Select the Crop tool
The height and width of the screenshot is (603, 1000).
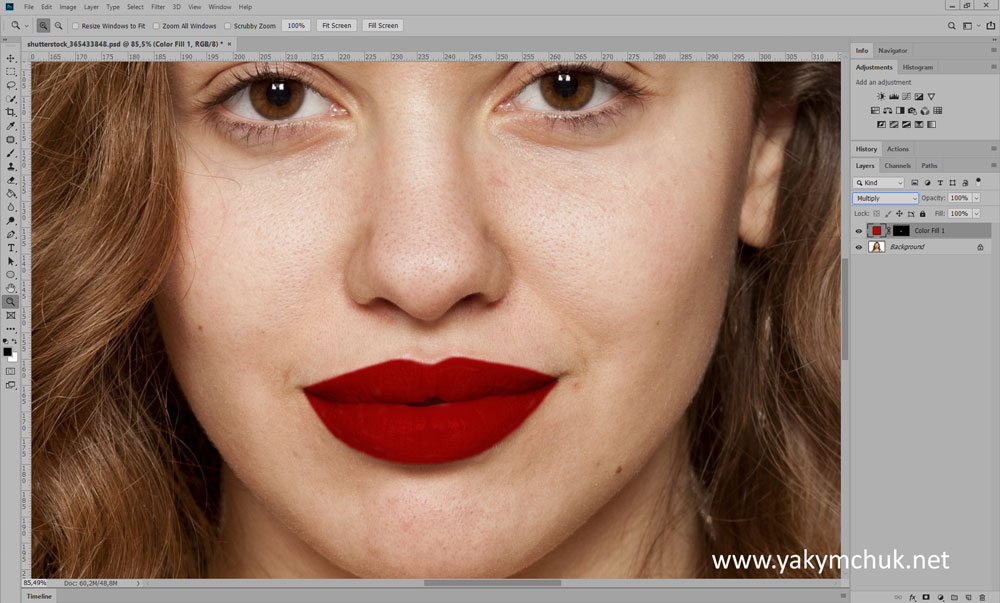(x=11, y=112)
